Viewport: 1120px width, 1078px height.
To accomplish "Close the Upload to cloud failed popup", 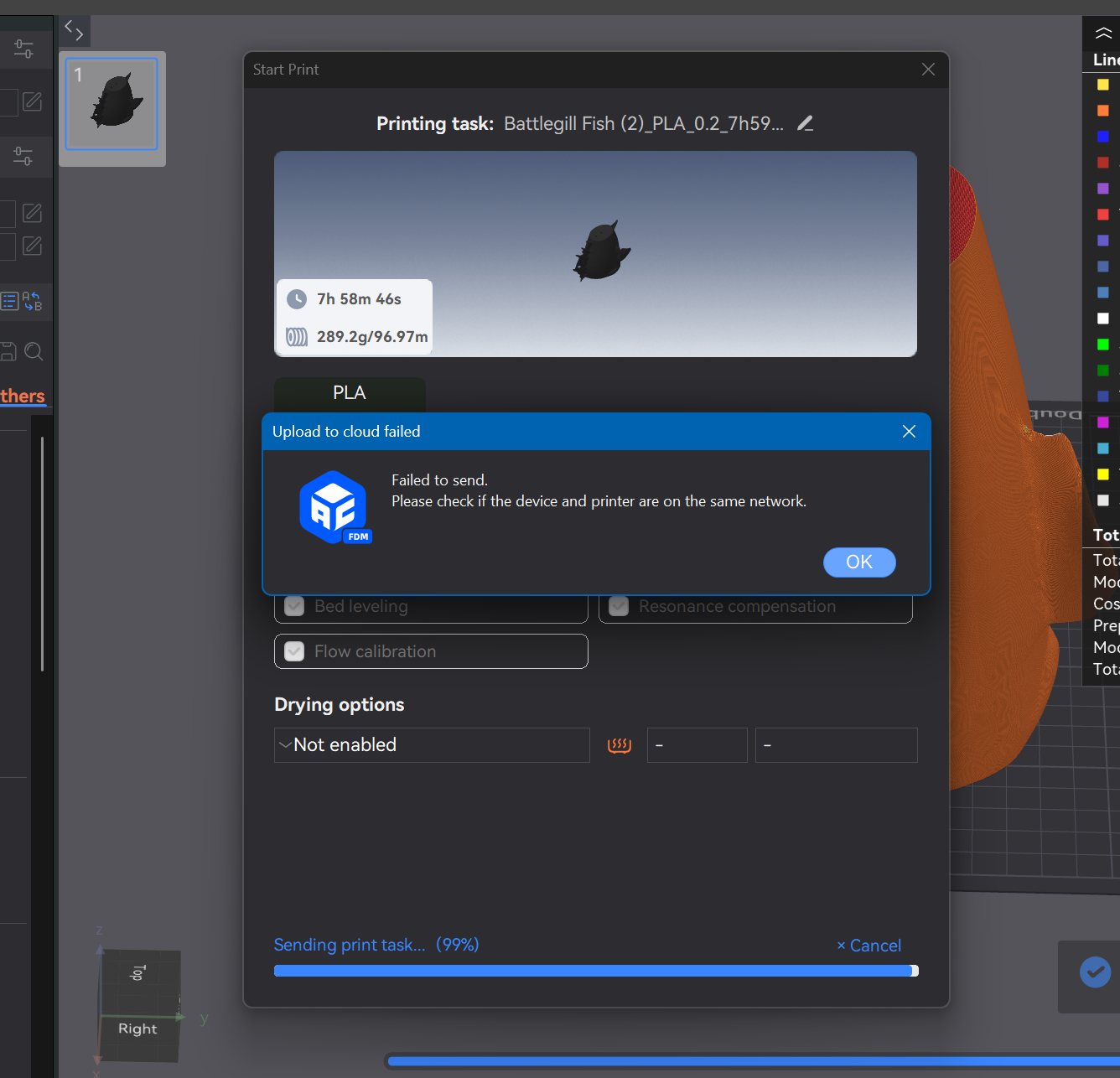I will (909, 431).
